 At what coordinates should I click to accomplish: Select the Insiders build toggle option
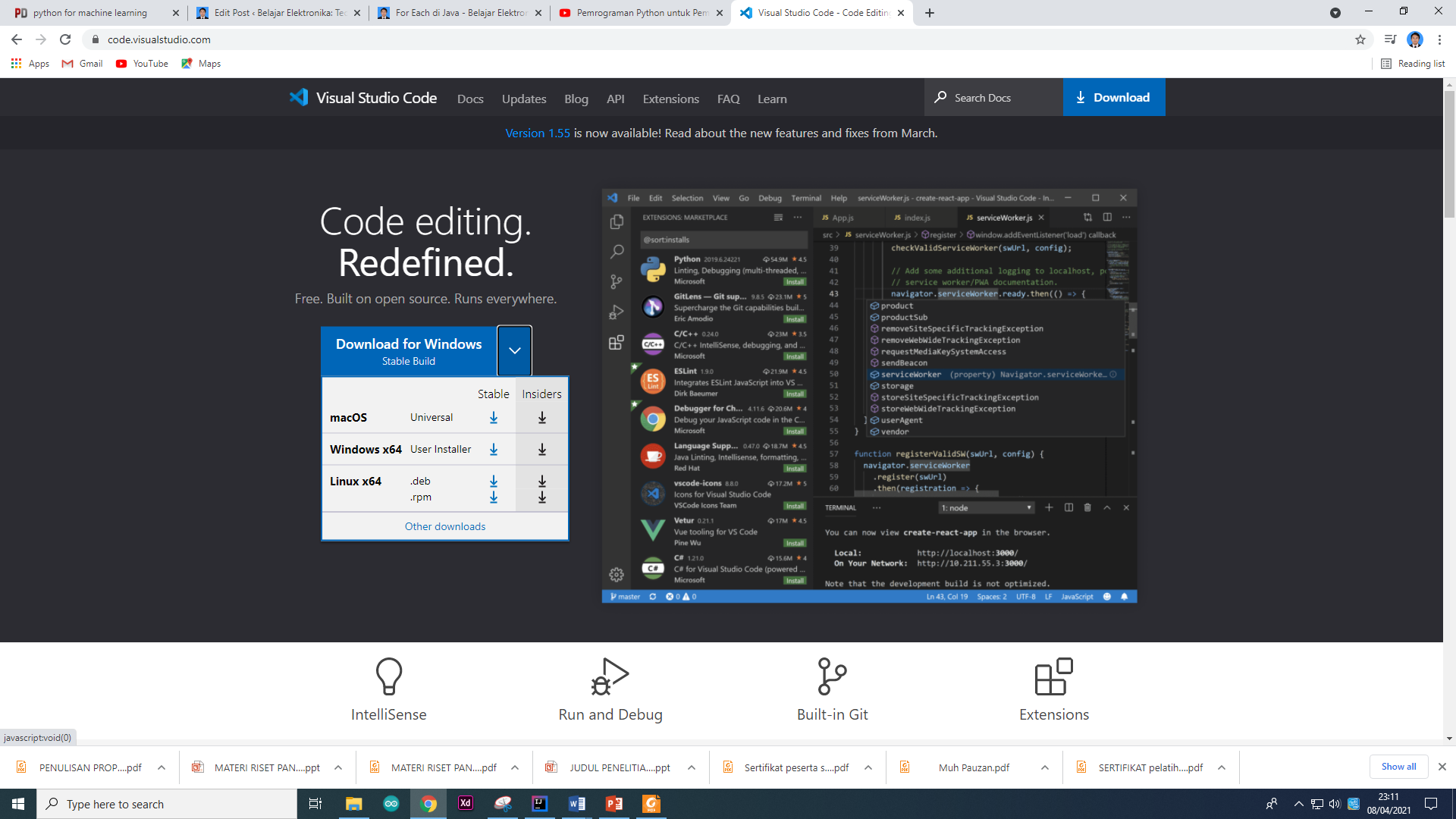[x=540, y=393]
